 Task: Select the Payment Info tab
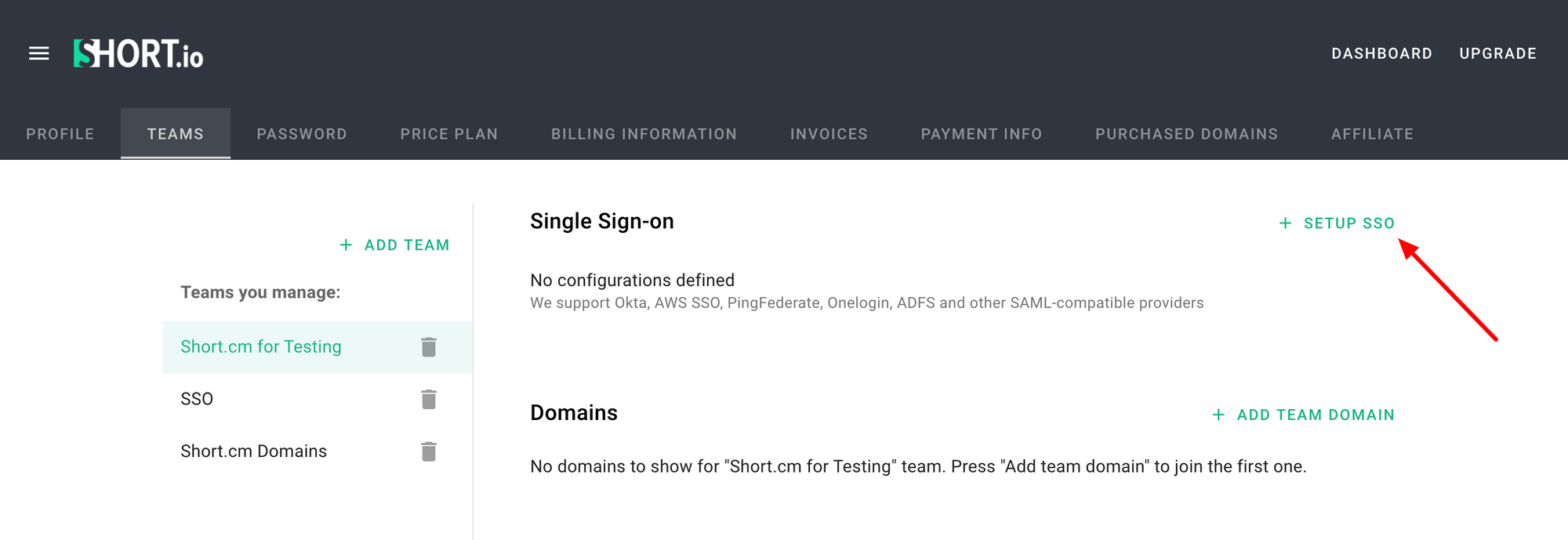982,134
